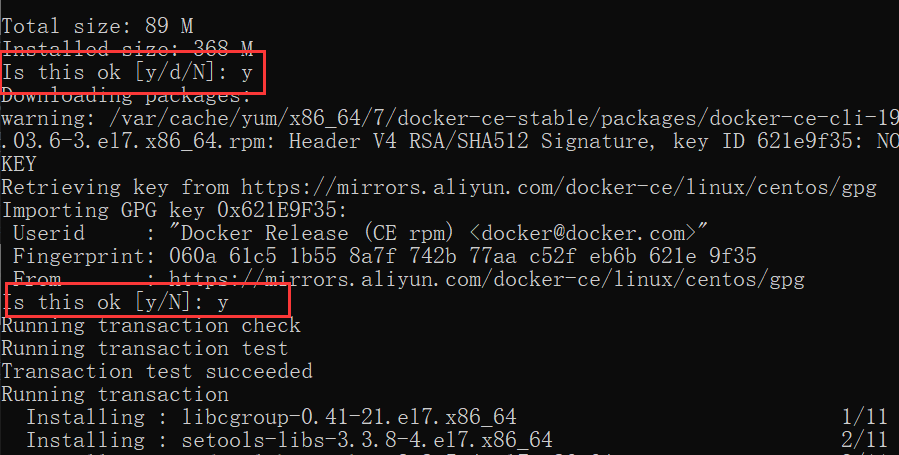Click the 'Installed size: 368 M' text
Screen dimensions: 899x455
tap(127, 49)
